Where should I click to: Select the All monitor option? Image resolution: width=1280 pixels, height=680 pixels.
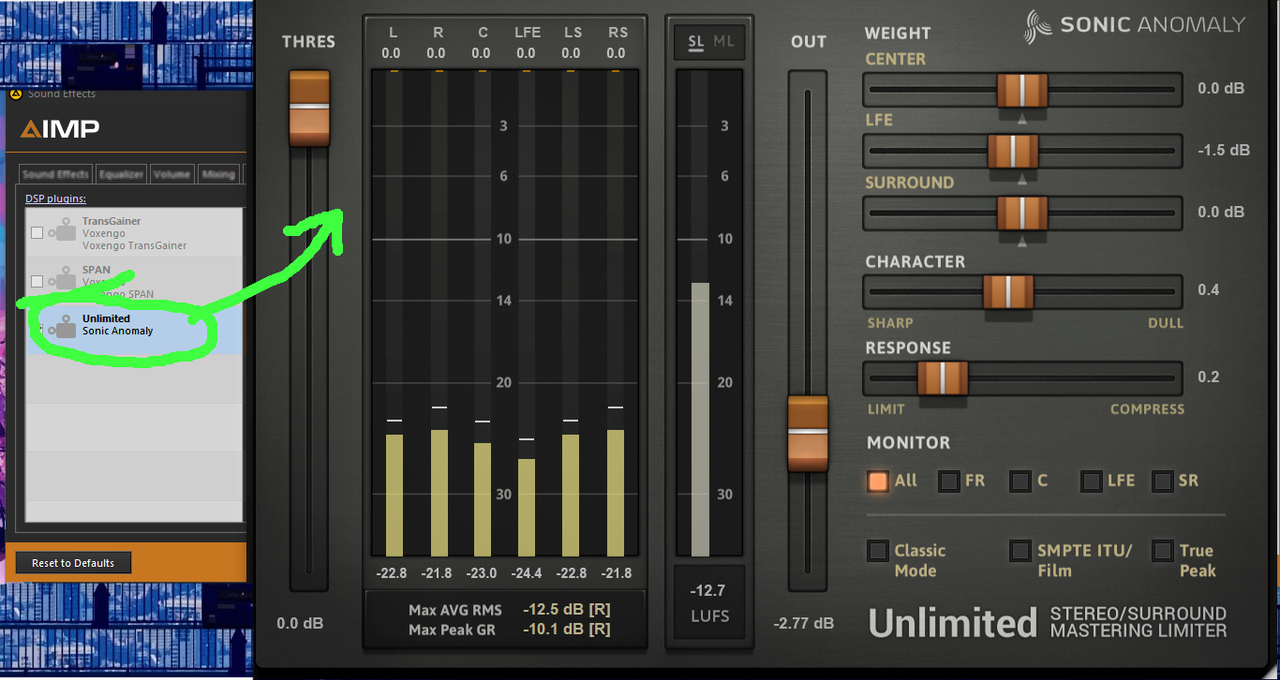click(x=877, y=481)
